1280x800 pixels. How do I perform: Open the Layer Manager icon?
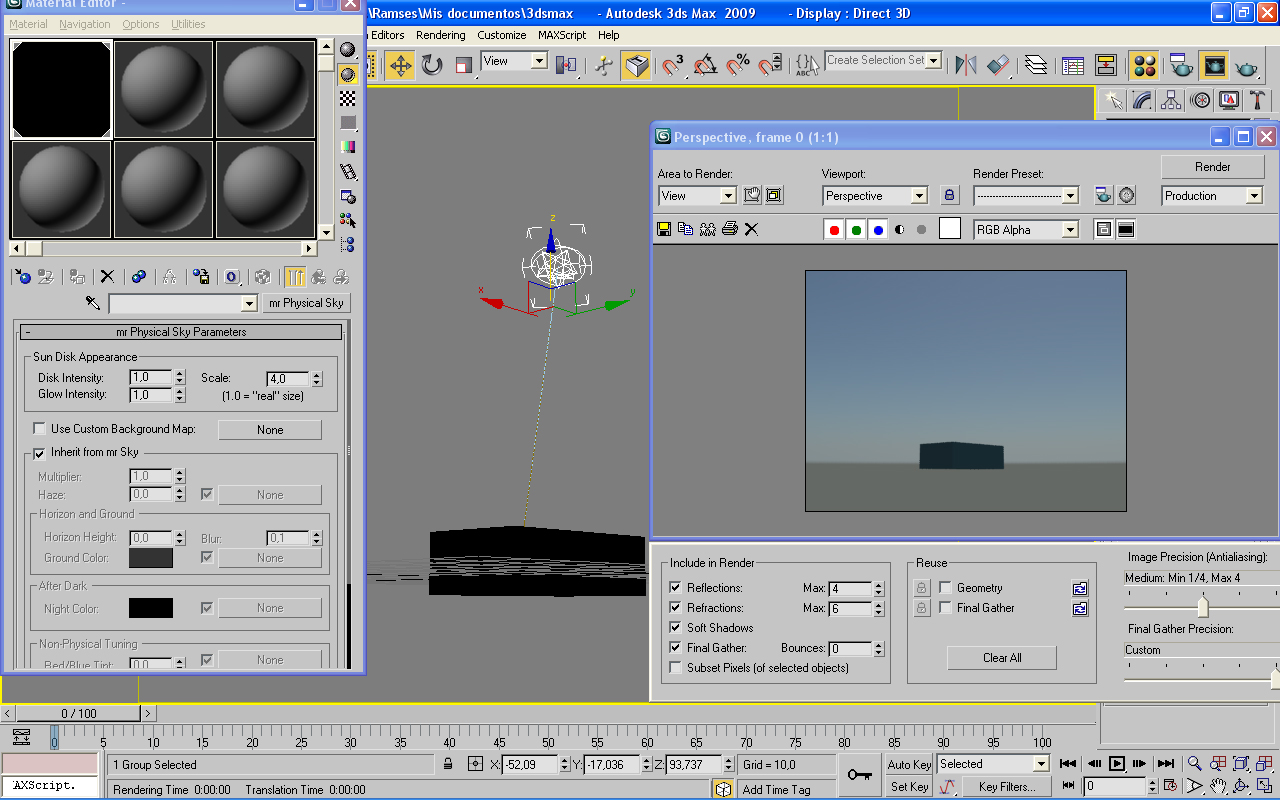coord(1036,66)
